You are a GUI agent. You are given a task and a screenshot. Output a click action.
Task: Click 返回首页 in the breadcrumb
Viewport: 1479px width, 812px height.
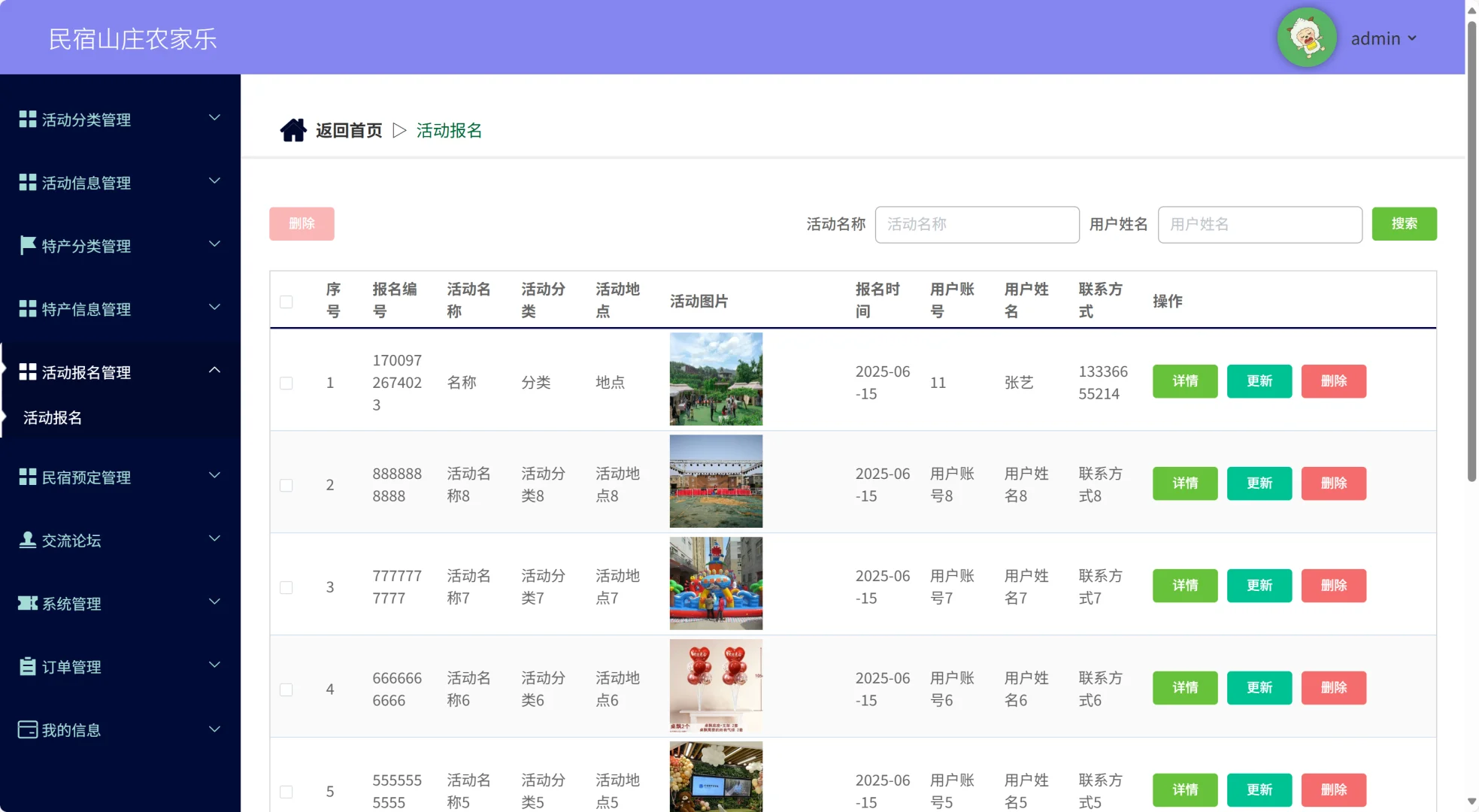pos(348,129)
